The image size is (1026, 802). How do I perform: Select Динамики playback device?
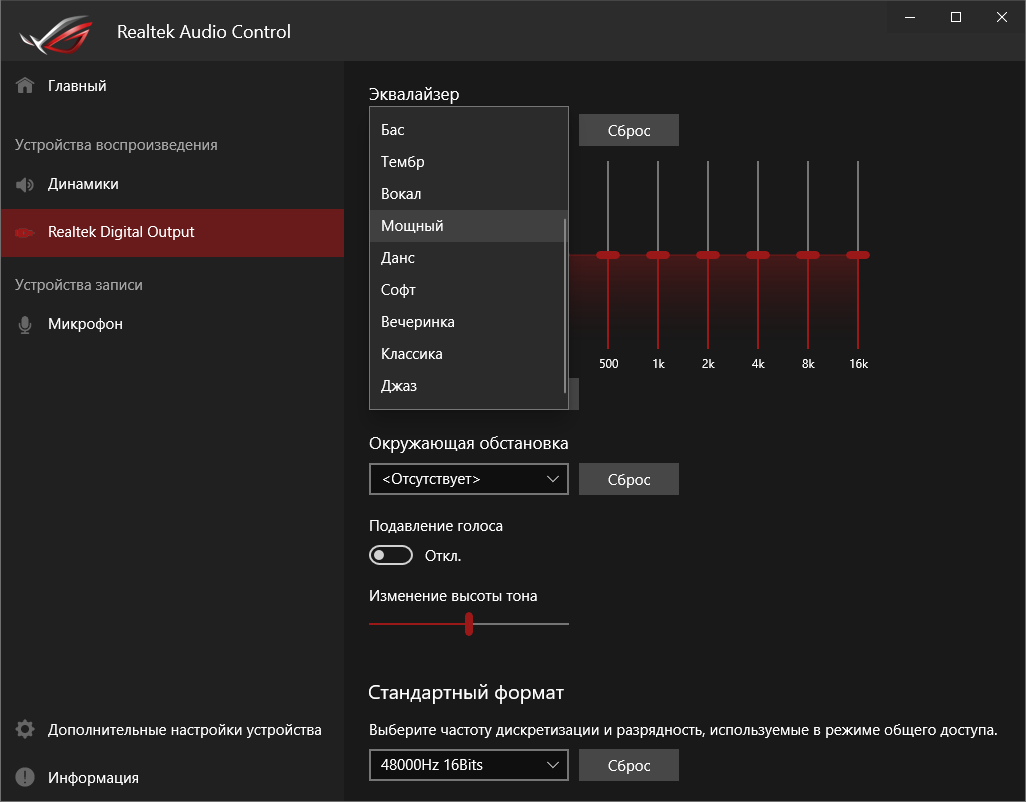pyautogui.click(x=173, y=184)
